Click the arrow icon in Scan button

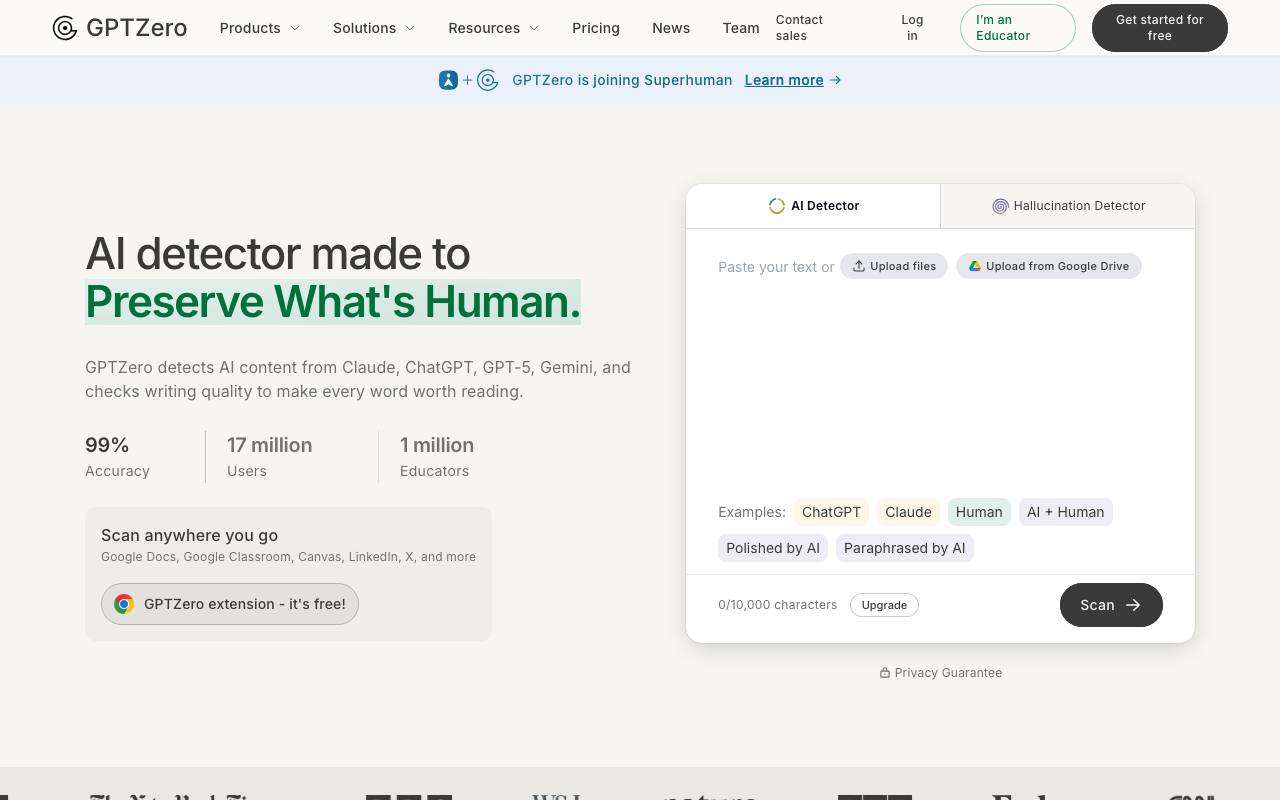coord(1133,605)
